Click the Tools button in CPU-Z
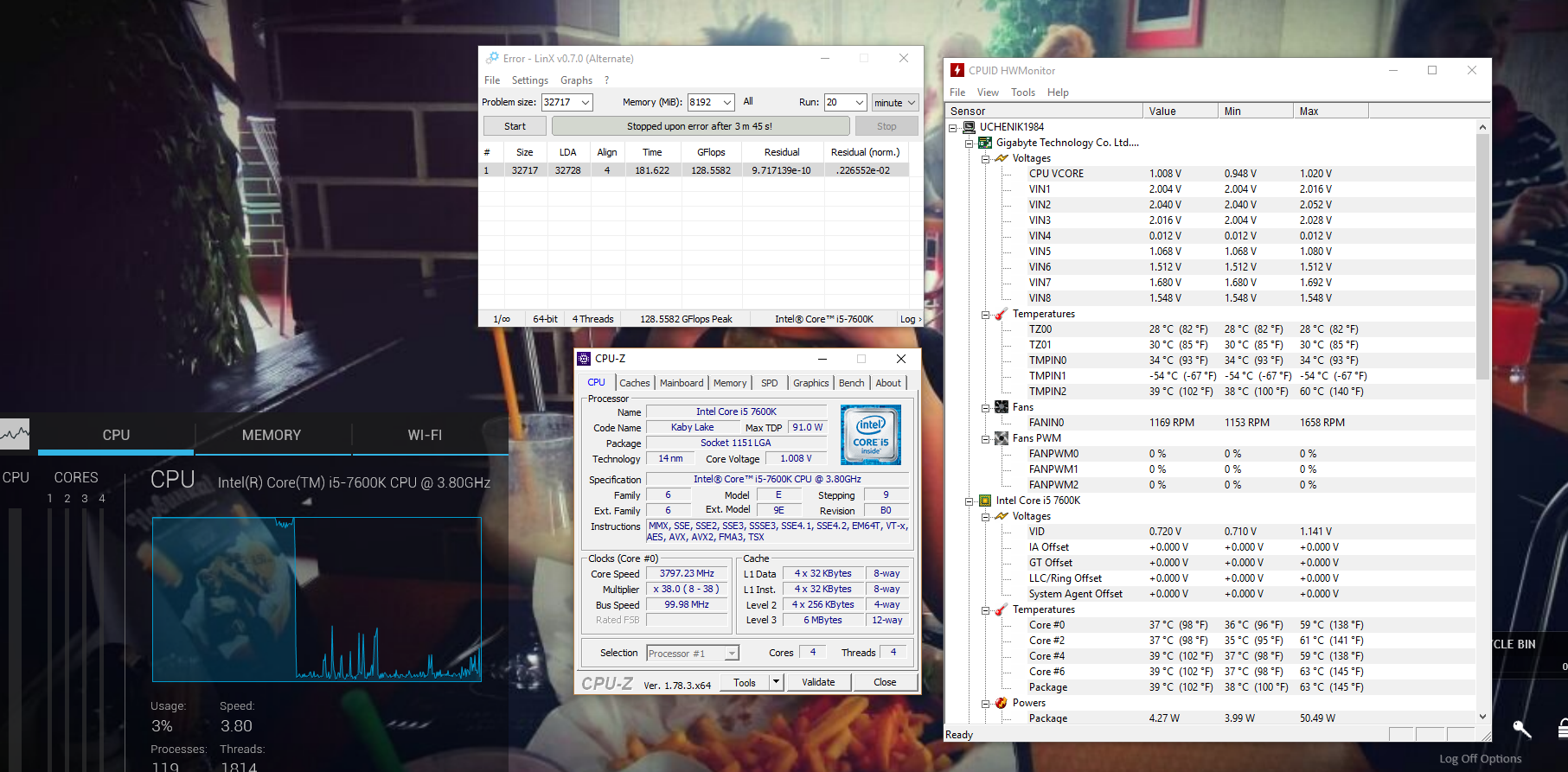The height and width of the screenshot is (772, 1568). [x=745, y=682]
